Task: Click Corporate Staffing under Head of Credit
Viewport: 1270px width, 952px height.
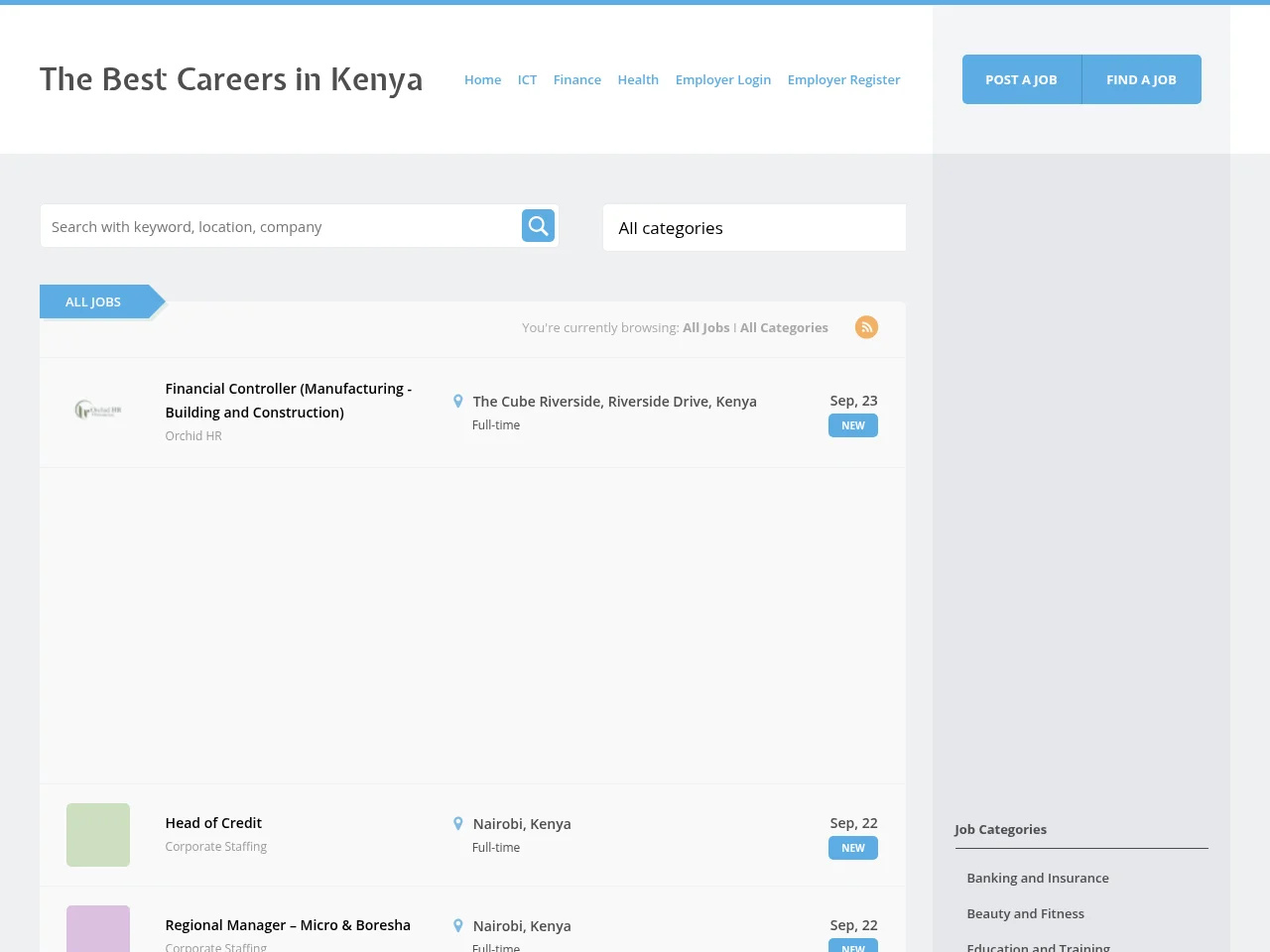Action: pos(216,846)
